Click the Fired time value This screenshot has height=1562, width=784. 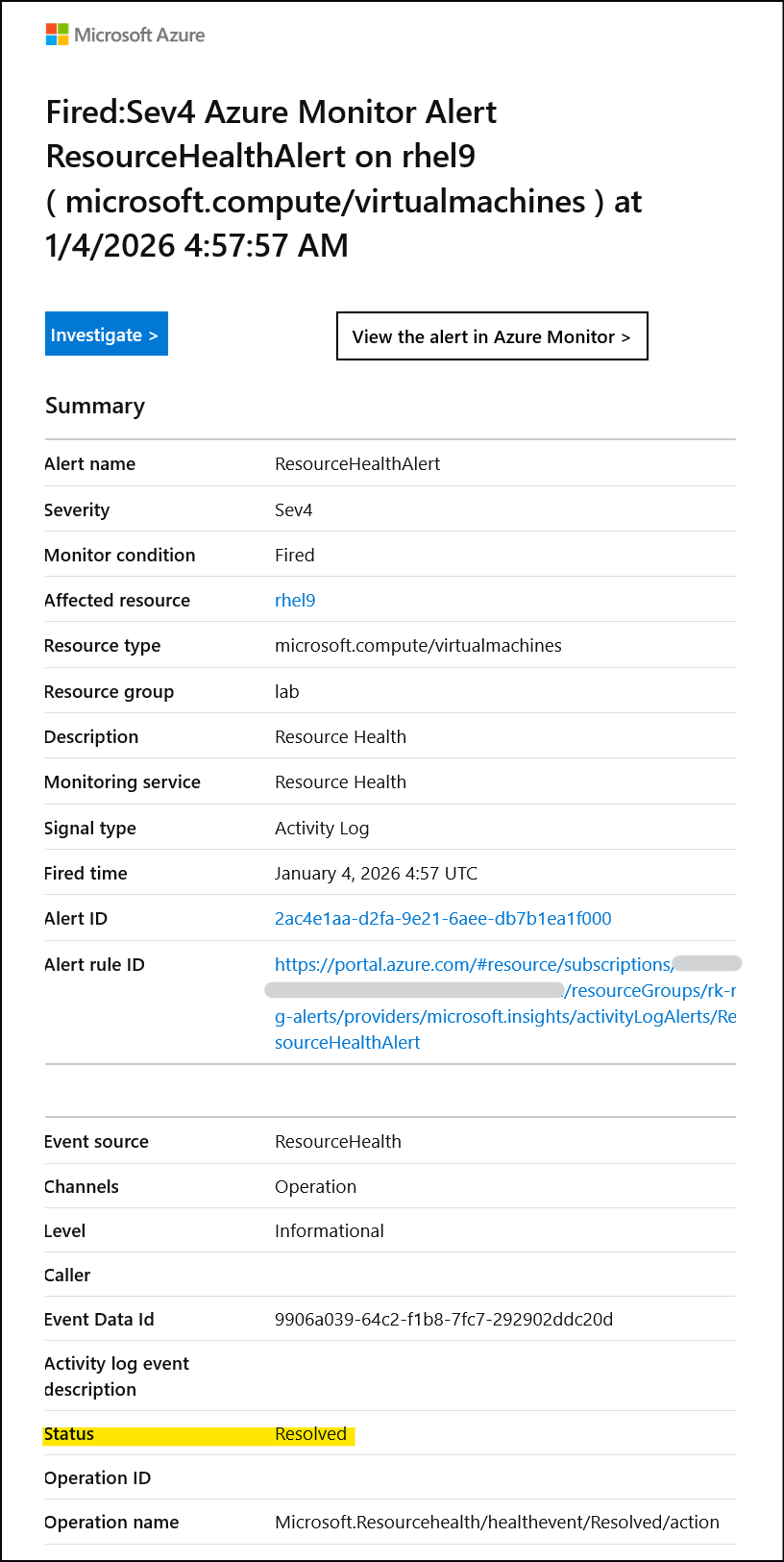376,873
